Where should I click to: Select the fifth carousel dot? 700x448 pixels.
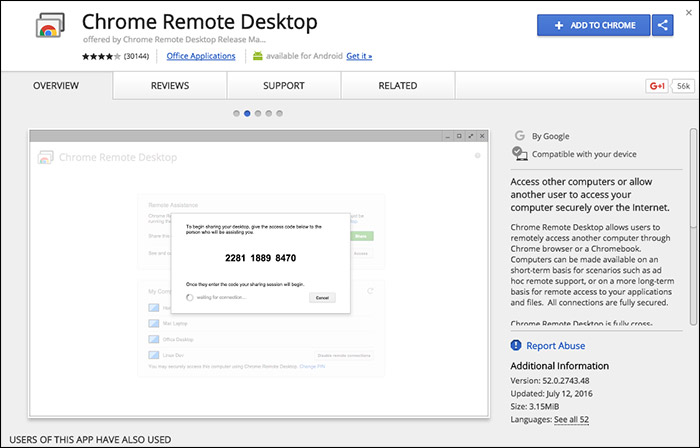(280, 114)
